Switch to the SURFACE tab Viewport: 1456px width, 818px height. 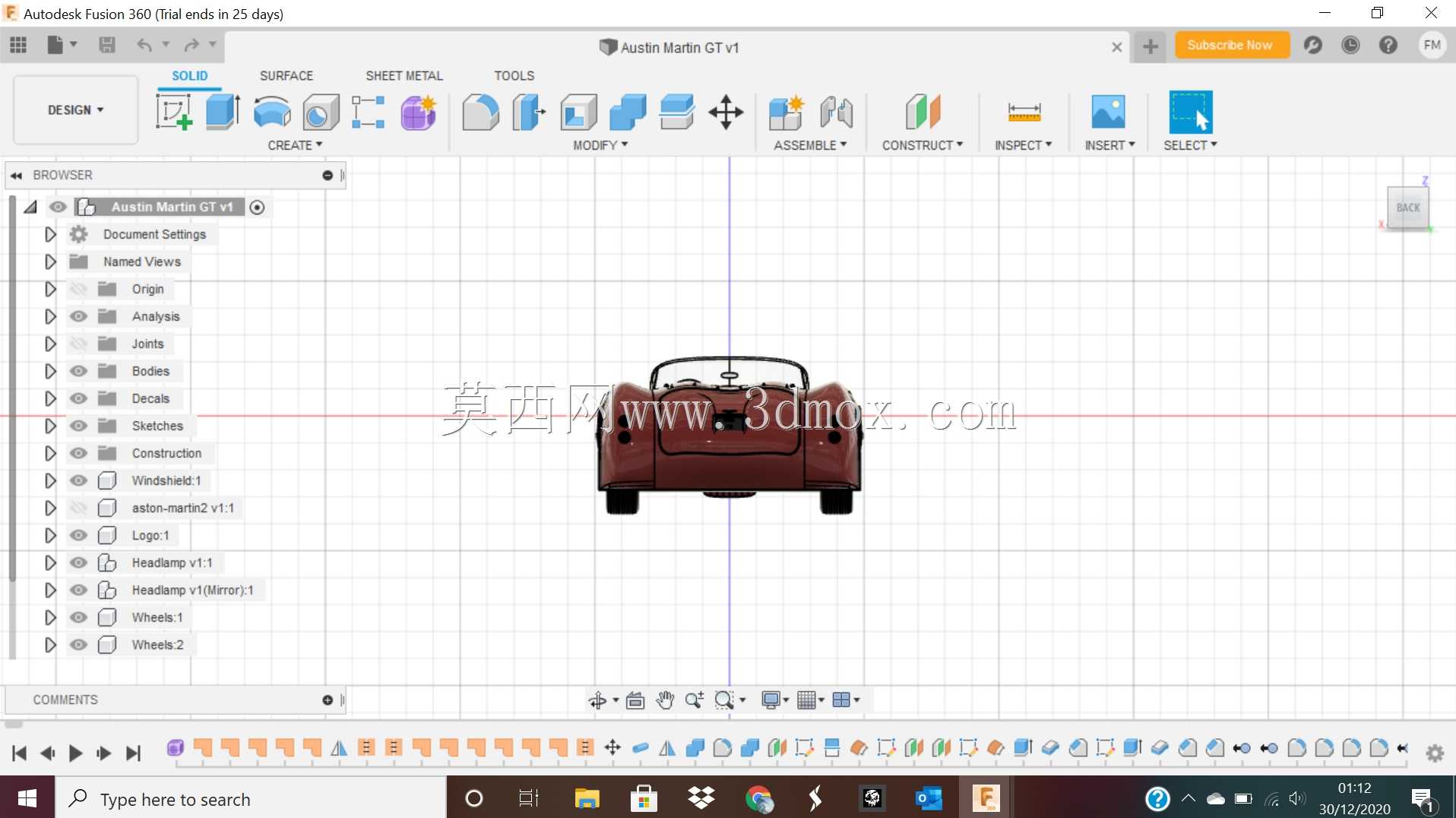click(x=286, y=75)
